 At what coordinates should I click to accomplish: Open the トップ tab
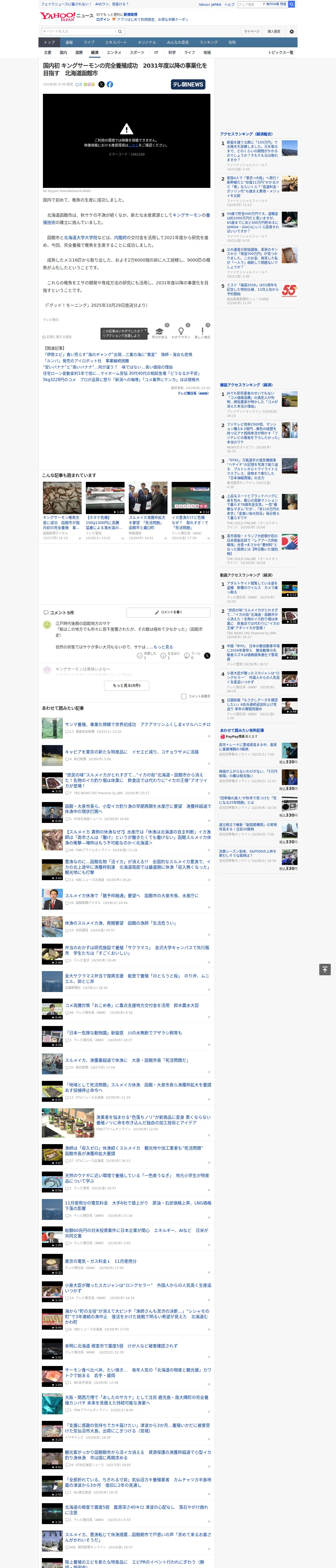point(49,43)
